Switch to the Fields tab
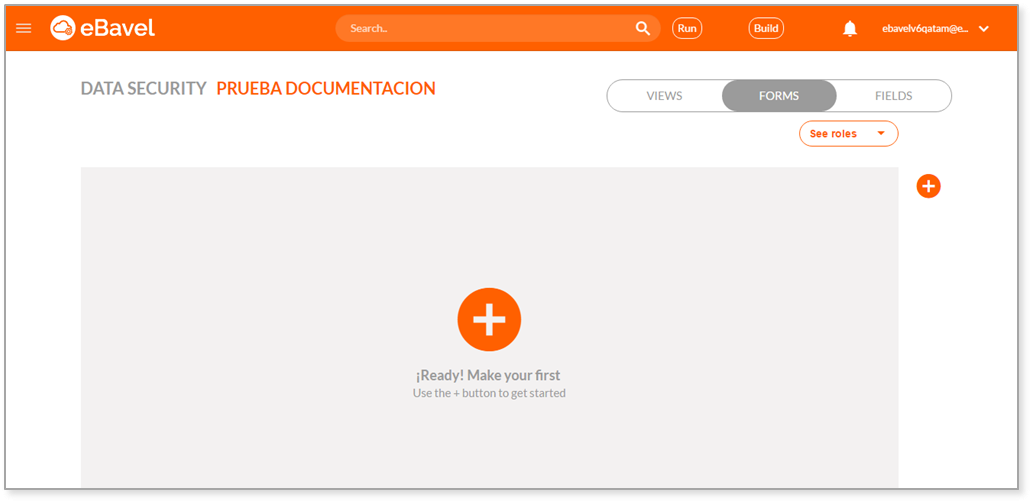 [x=893, y=96]
